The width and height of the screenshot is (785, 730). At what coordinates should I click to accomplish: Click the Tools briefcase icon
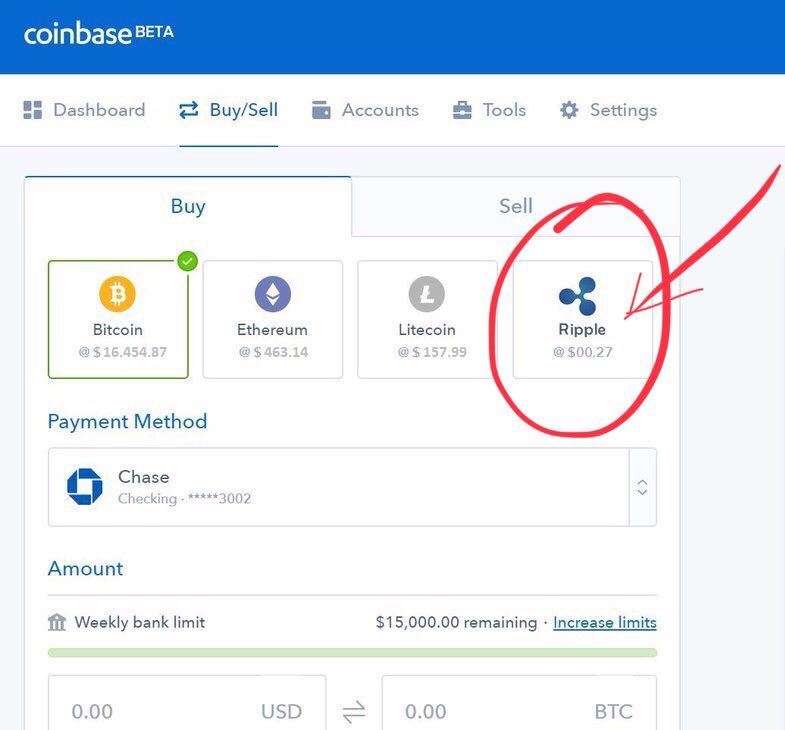pos(462,110)
